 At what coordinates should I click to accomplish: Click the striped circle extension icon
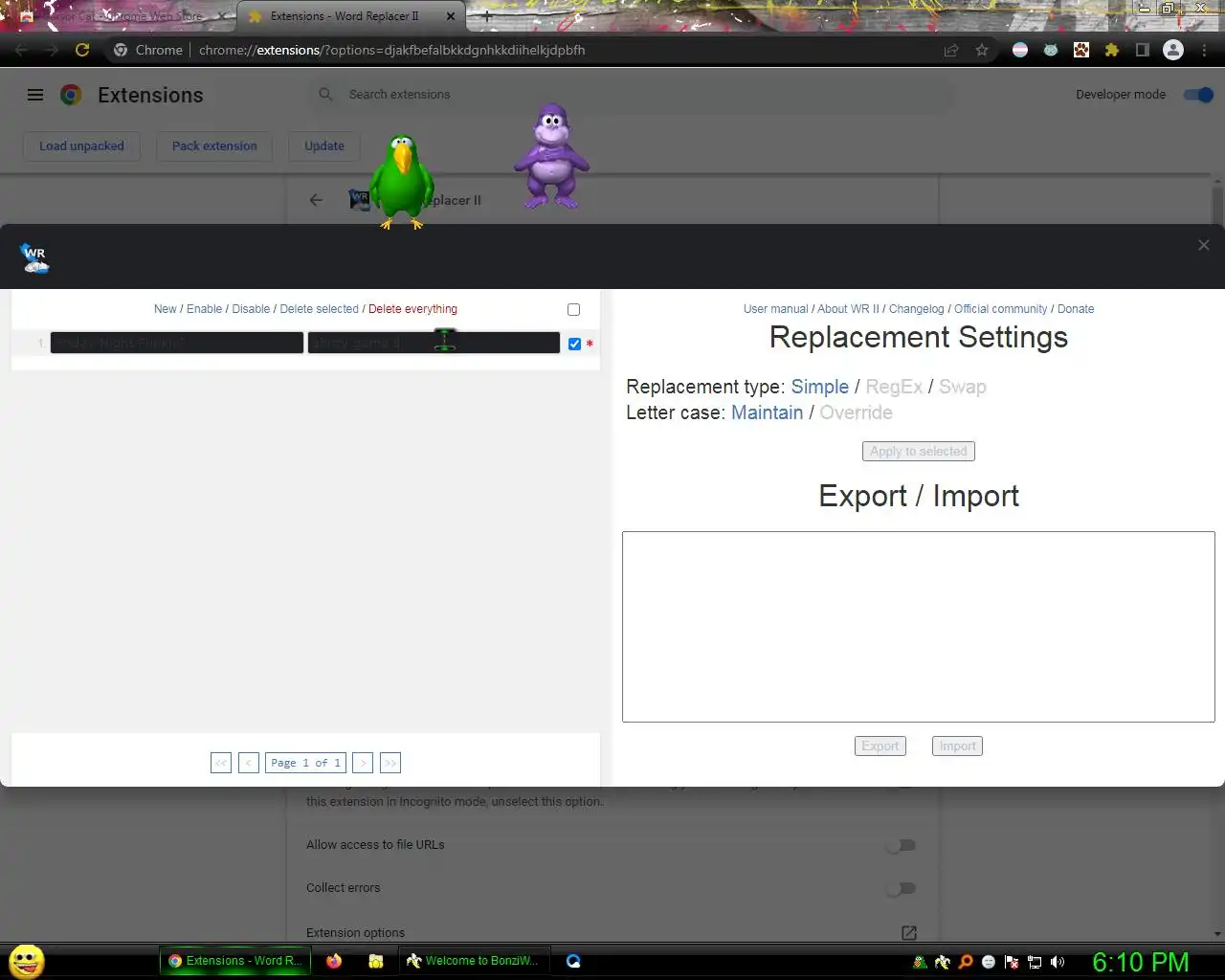[x=1020, y=50]
